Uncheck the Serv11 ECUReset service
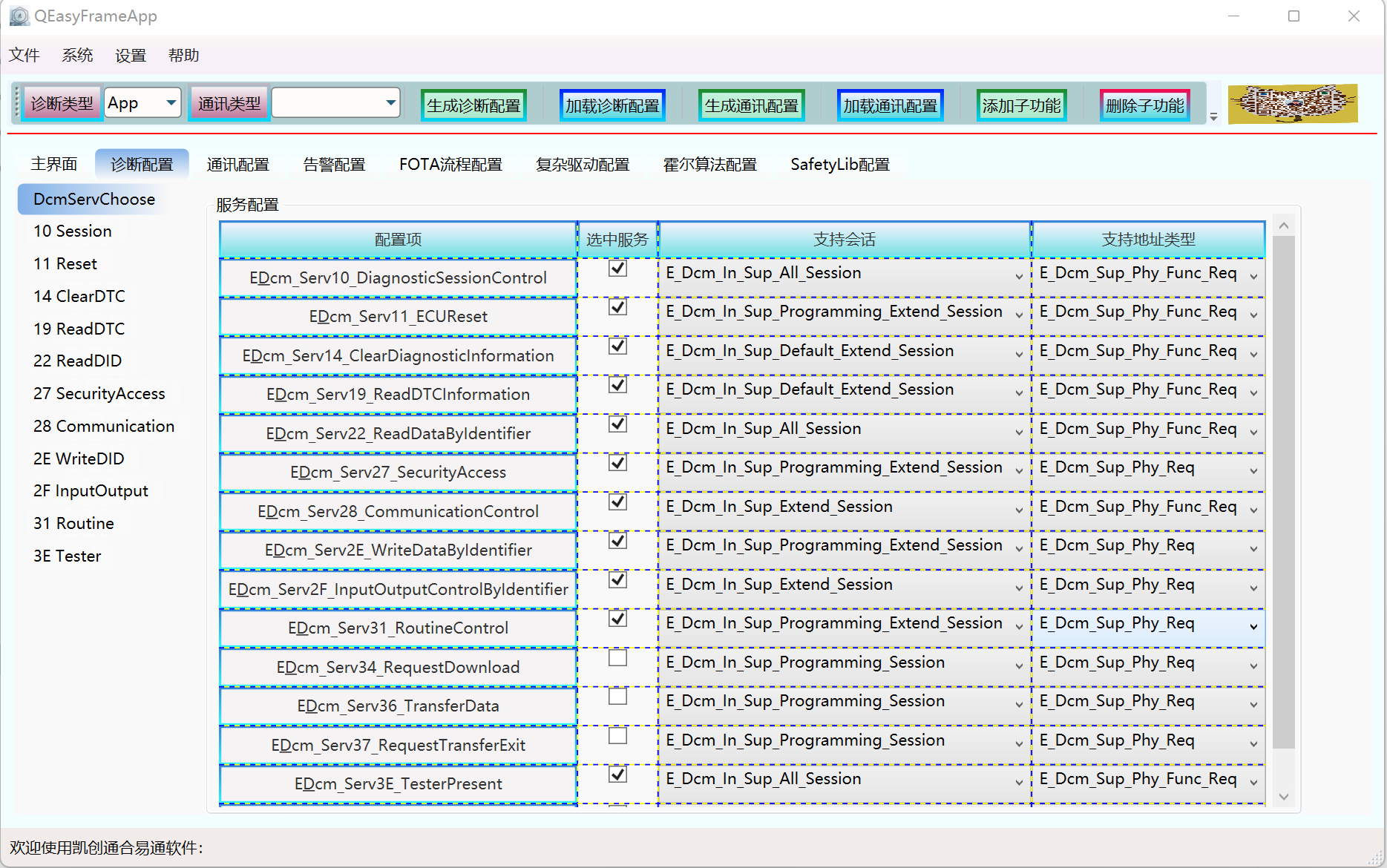The height and width of the screenshot is (868, 1387). coord(617,306)
